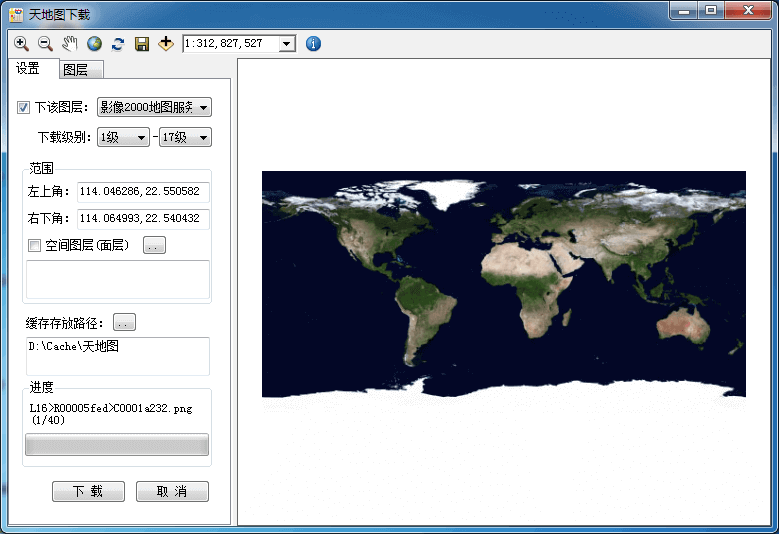This screenshot has height=534, width=779.
Task: Click the refresh map icon
Action: [118, 44]
